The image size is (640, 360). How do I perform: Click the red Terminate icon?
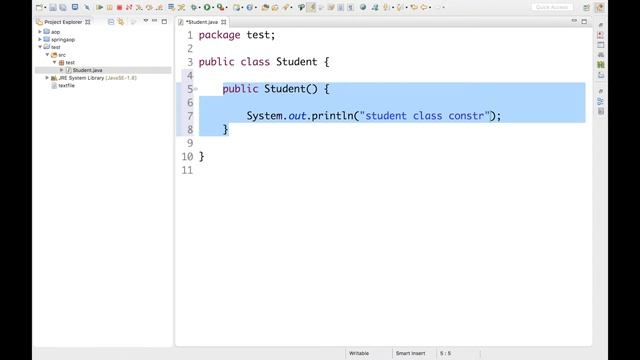tap(119, 7)
